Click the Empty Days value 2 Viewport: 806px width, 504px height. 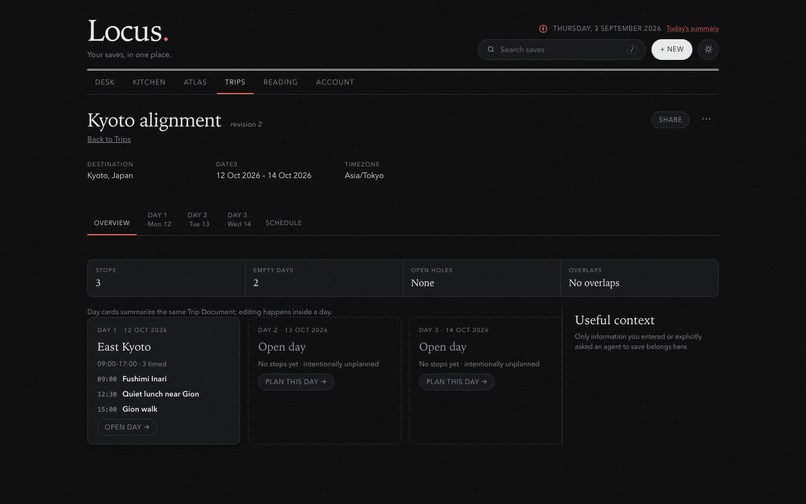[x=256, y=283]
